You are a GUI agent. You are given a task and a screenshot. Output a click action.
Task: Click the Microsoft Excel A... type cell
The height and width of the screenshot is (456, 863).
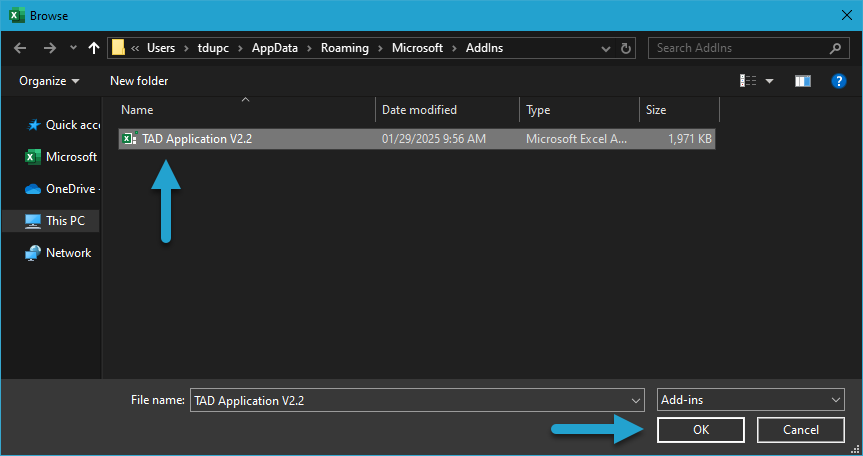[576, 139]
